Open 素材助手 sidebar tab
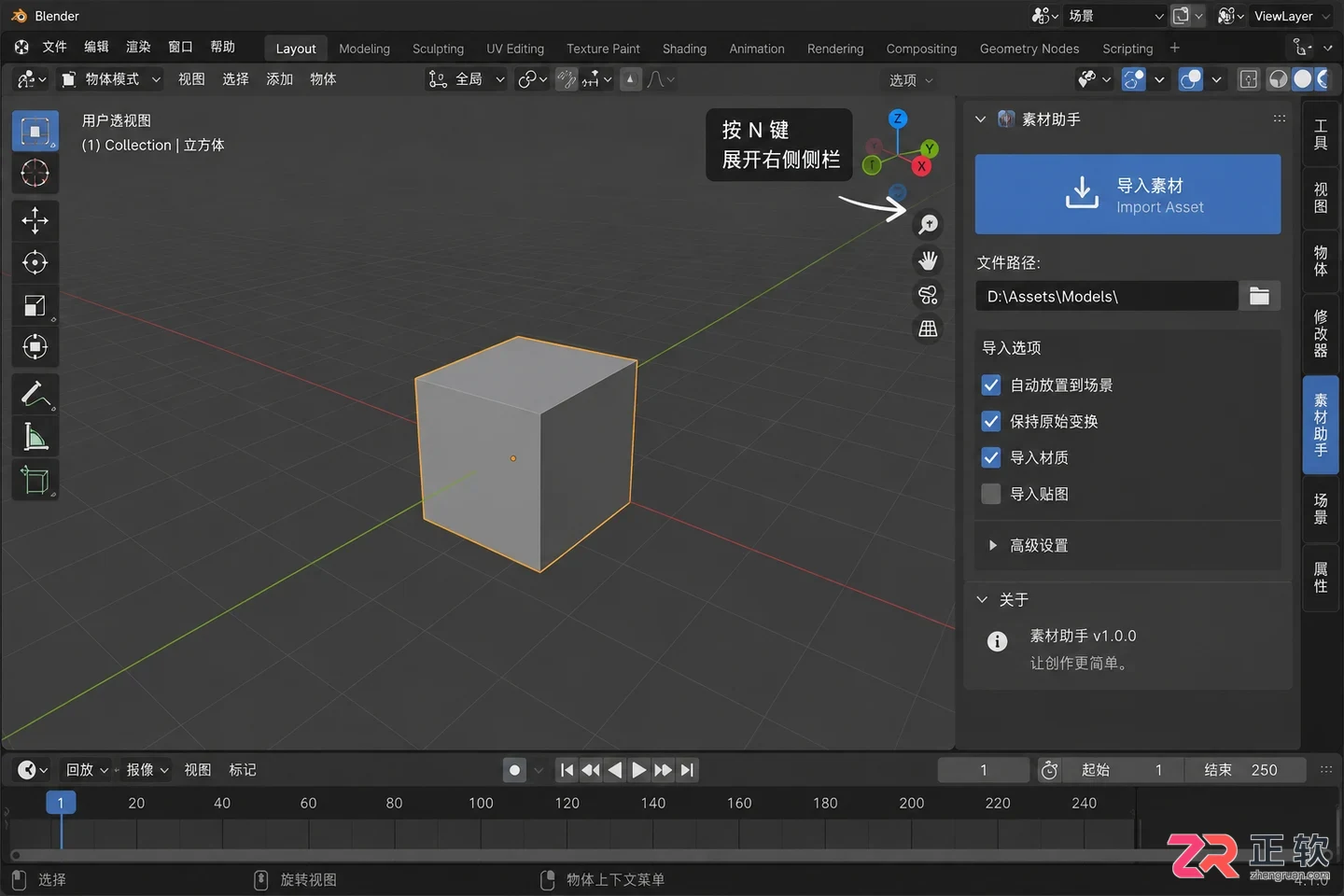This screenshot has width=1344, height=896. 1320,425
